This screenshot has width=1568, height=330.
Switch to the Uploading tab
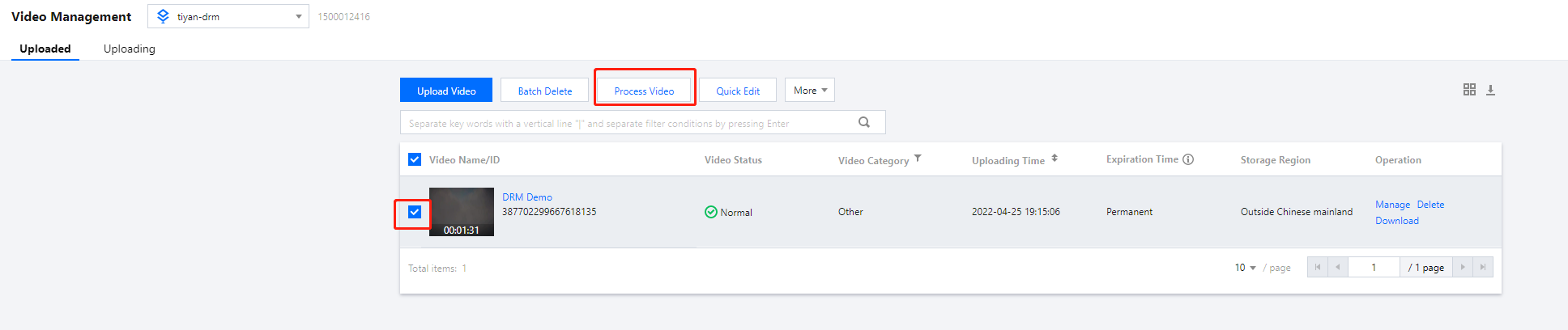click(130, 49)
